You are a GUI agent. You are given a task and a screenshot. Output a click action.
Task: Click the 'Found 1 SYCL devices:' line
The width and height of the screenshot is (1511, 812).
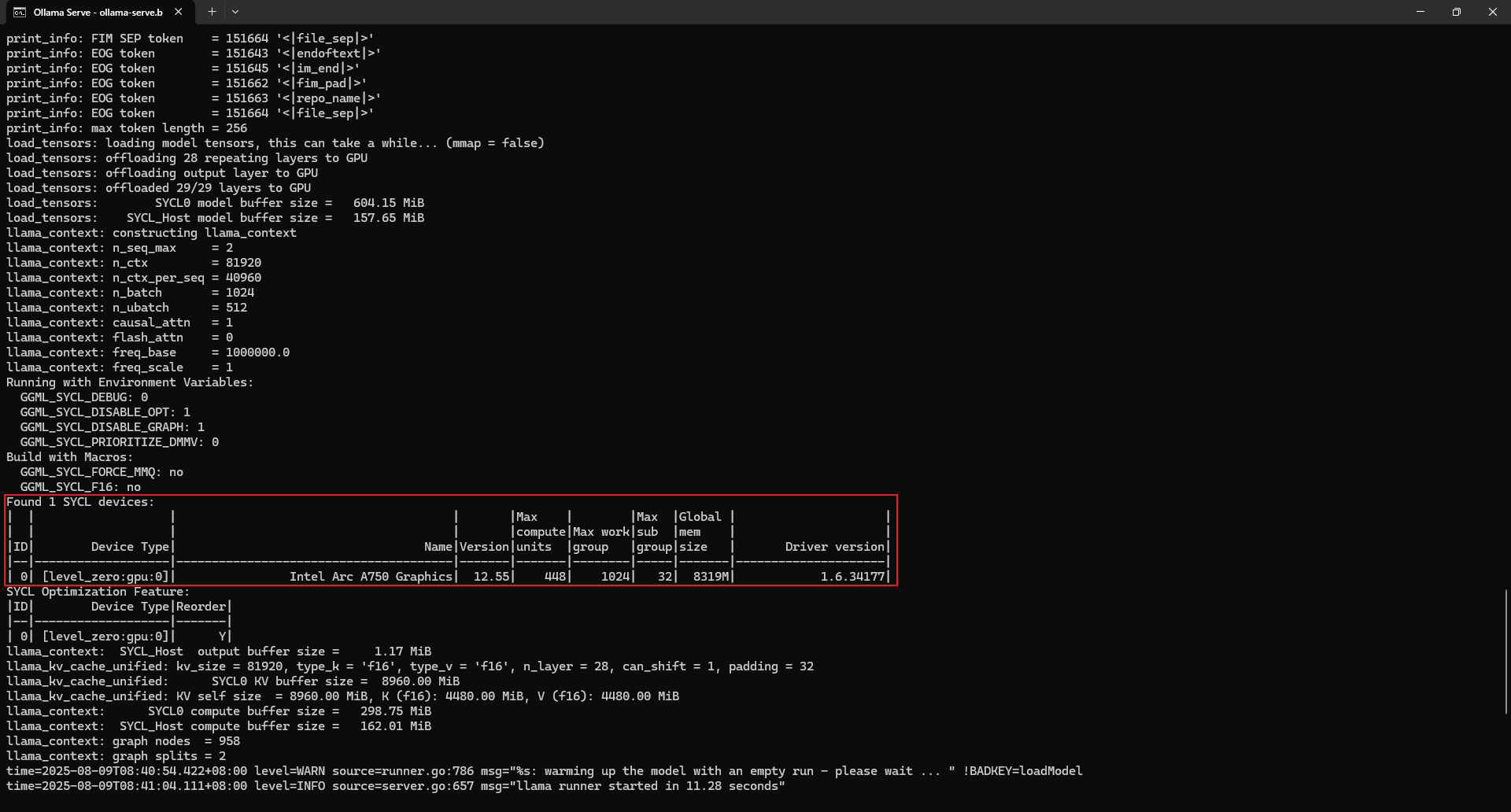[x=80, y=502]
